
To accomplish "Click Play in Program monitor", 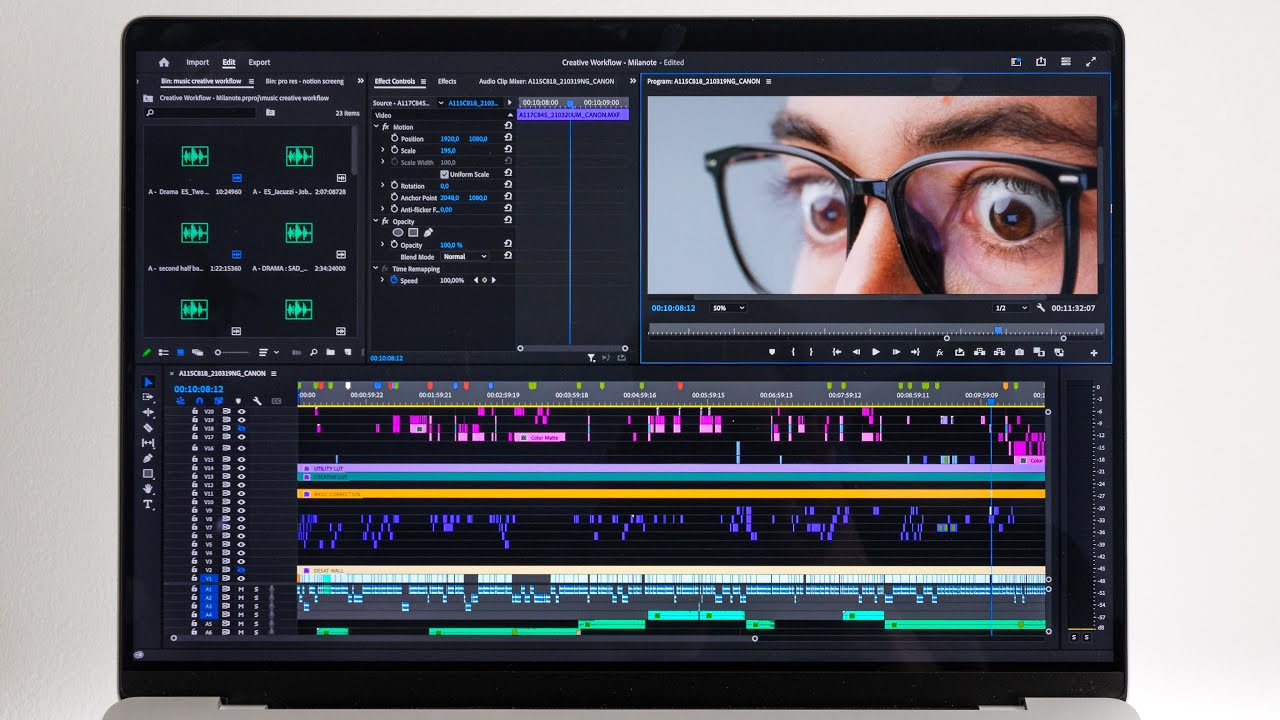I will [x=876, y=352].
